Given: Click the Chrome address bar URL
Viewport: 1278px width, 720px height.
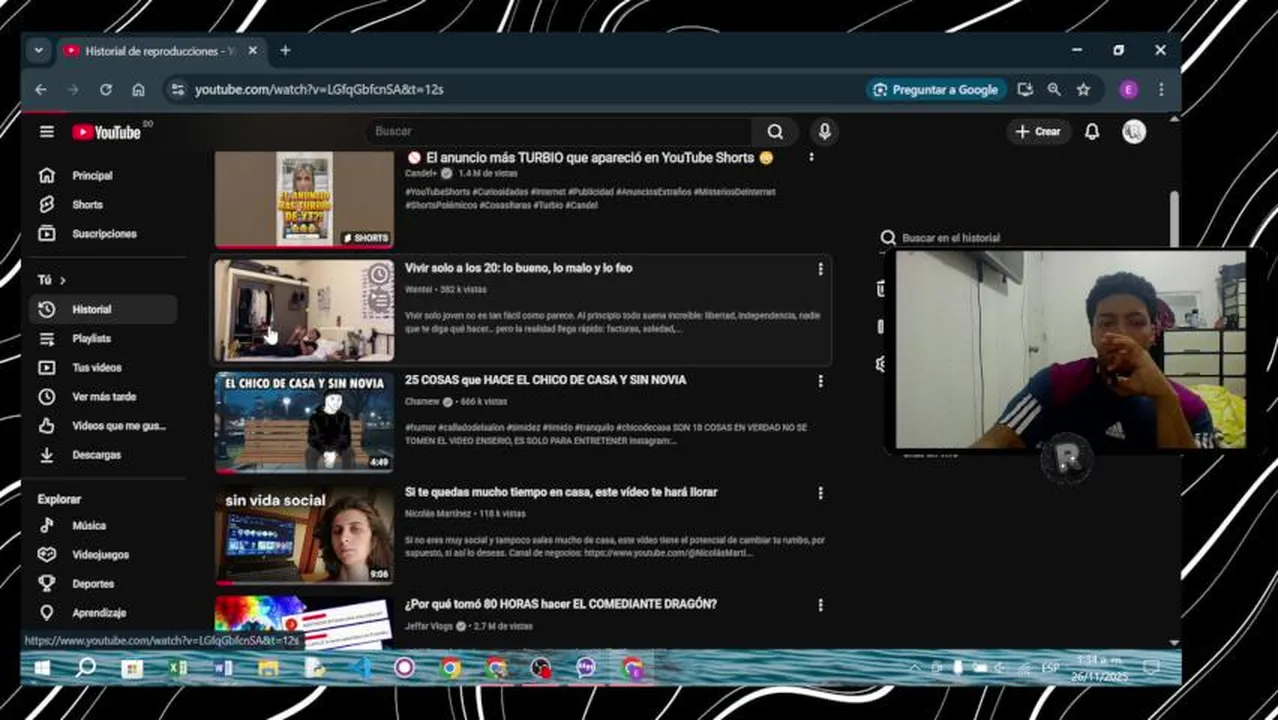Looking at the screenshot, I should coord(319,89).
